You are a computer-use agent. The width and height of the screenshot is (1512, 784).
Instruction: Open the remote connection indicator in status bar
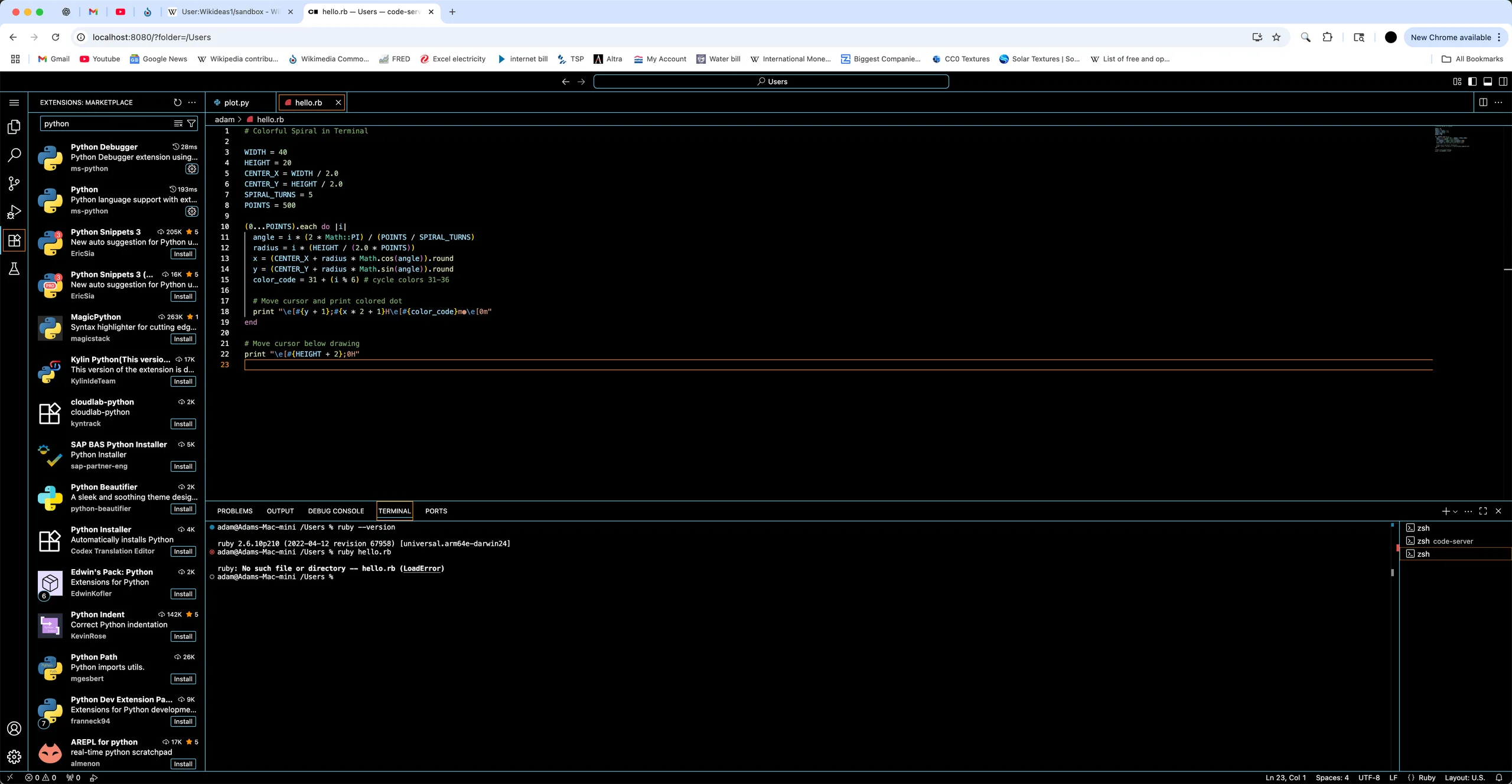tap(9, 778)
